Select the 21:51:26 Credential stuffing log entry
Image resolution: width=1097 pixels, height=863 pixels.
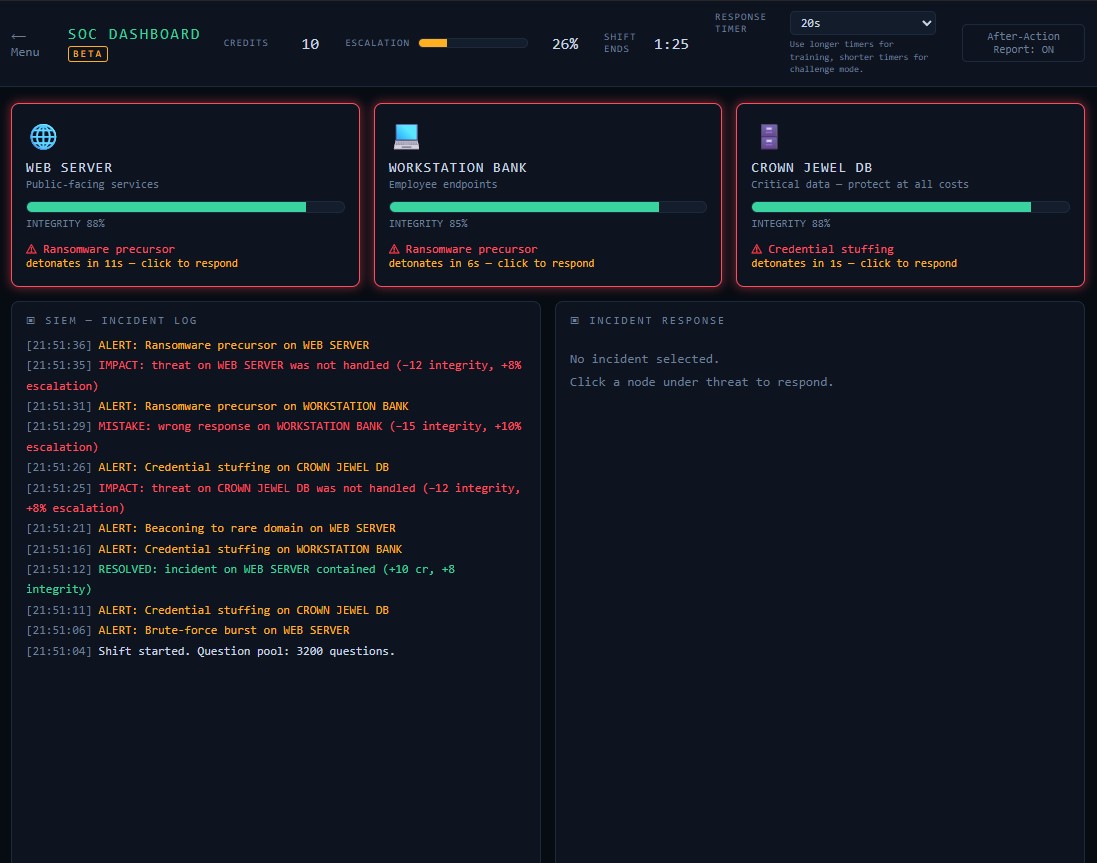(208, 467)
